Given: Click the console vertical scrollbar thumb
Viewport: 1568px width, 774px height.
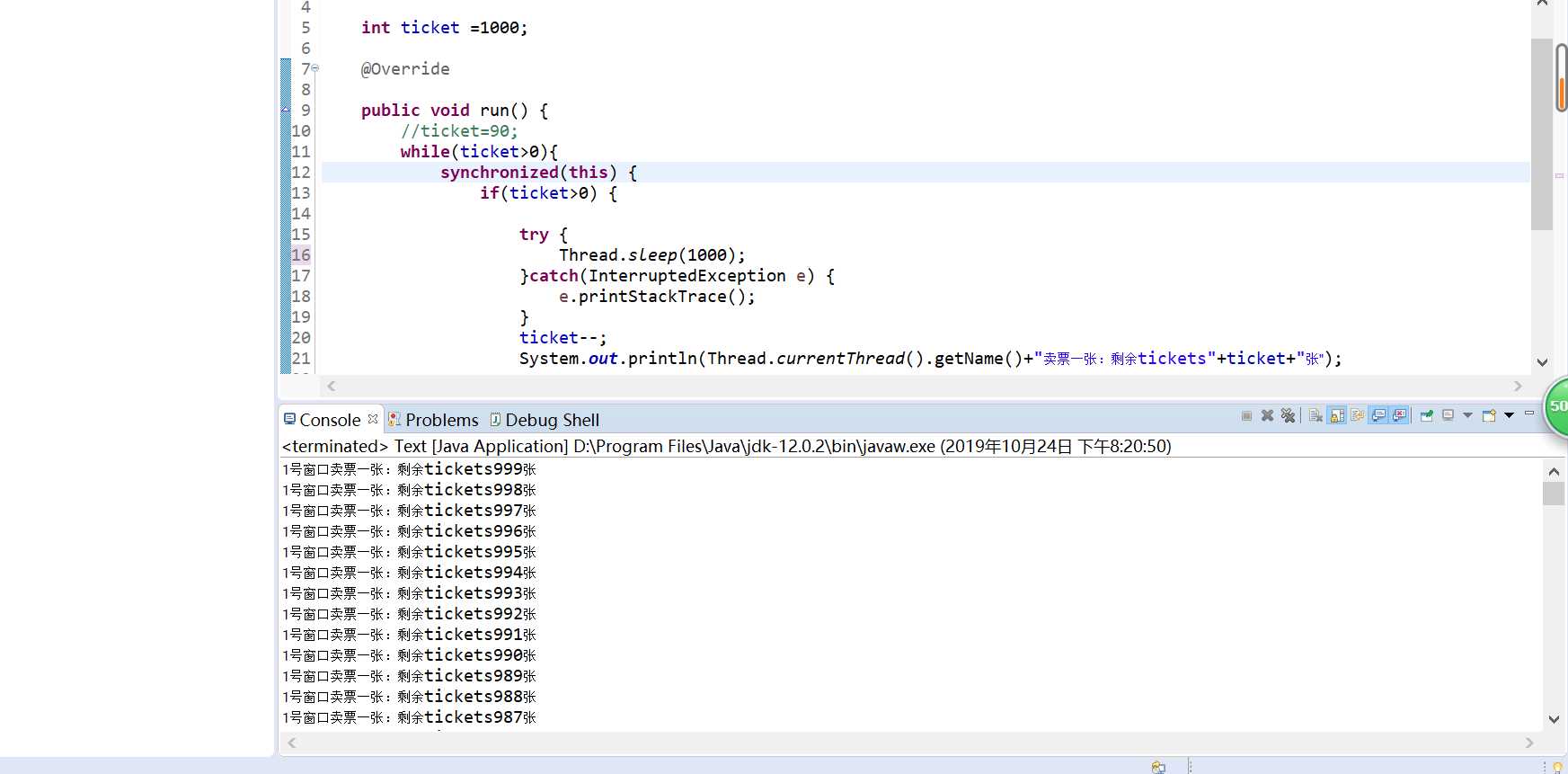Looking at the screenshot, I should pyautogui.click(x=1554, y=494).
